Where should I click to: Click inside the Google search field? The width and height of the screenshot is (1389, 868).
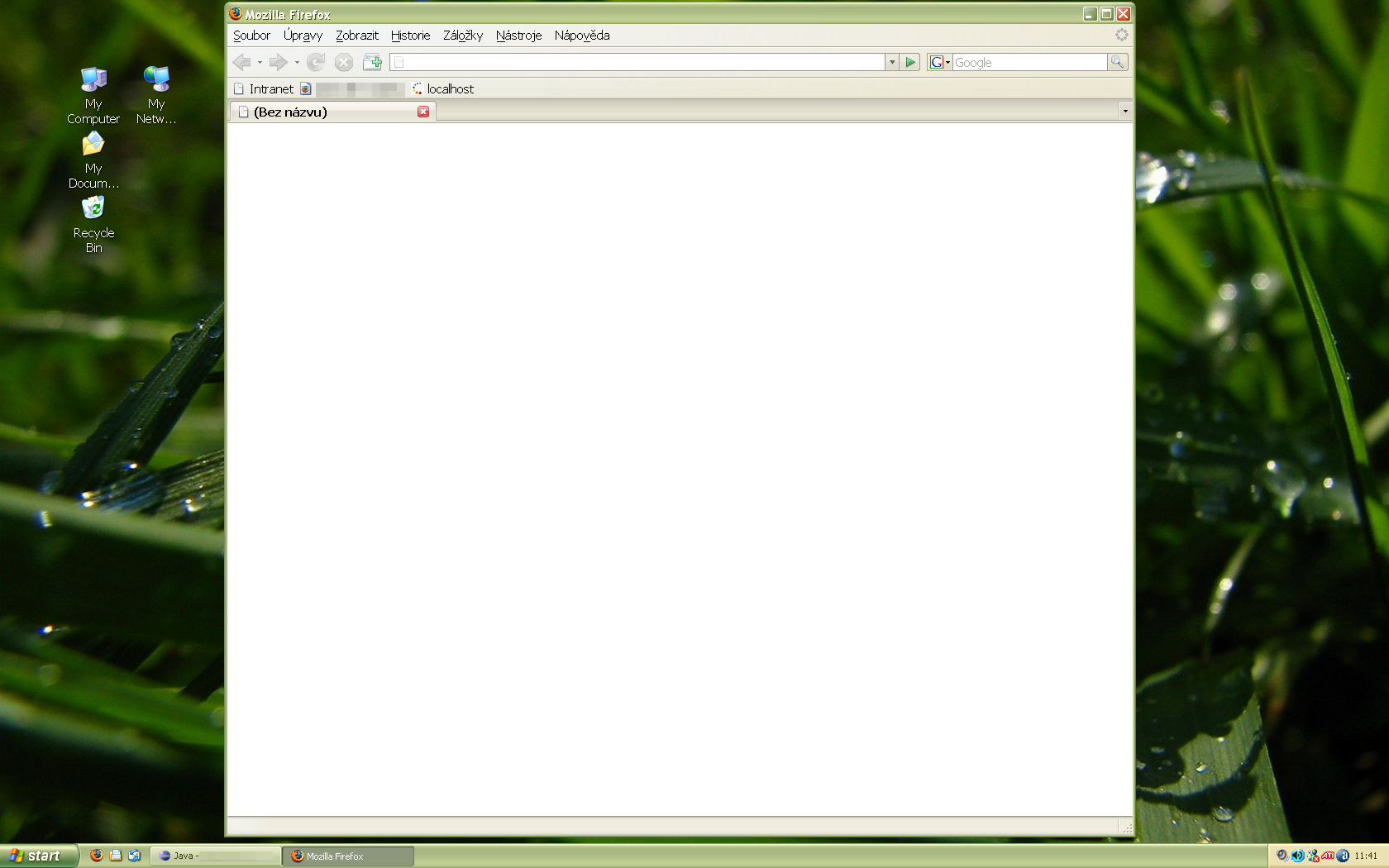pyautogui.click(x=1029, y=62)
